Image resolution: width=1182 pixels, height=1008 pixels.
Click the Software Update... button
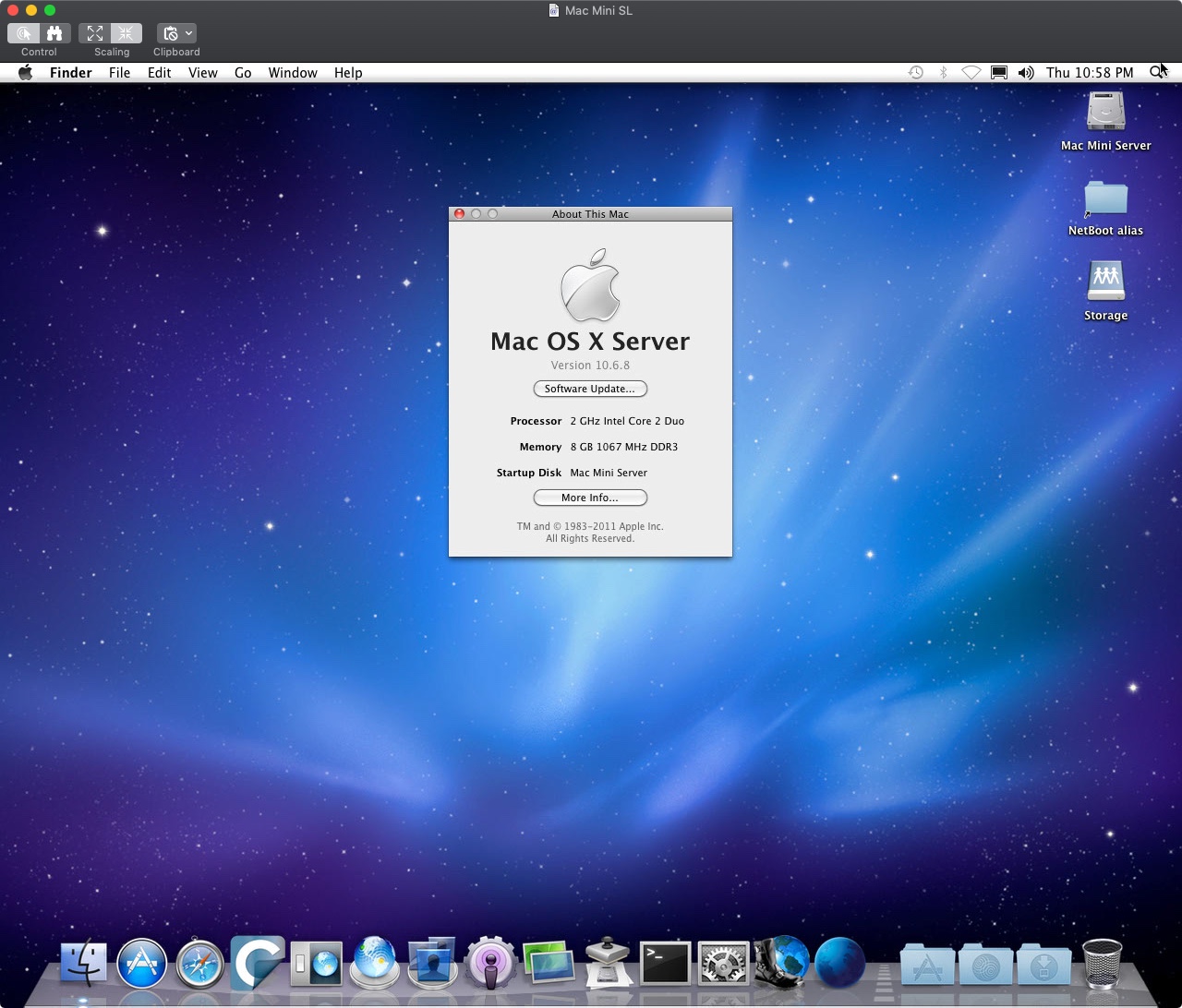coord(590,389)
